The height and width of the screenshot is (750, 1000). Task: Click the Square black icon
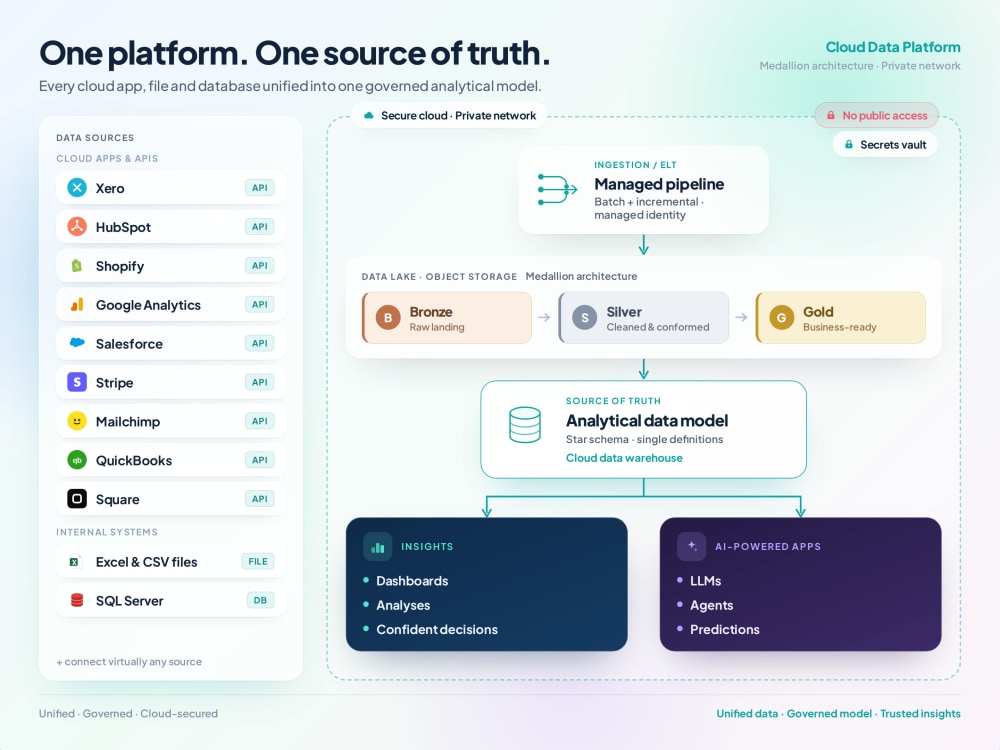tap(77, 499)
